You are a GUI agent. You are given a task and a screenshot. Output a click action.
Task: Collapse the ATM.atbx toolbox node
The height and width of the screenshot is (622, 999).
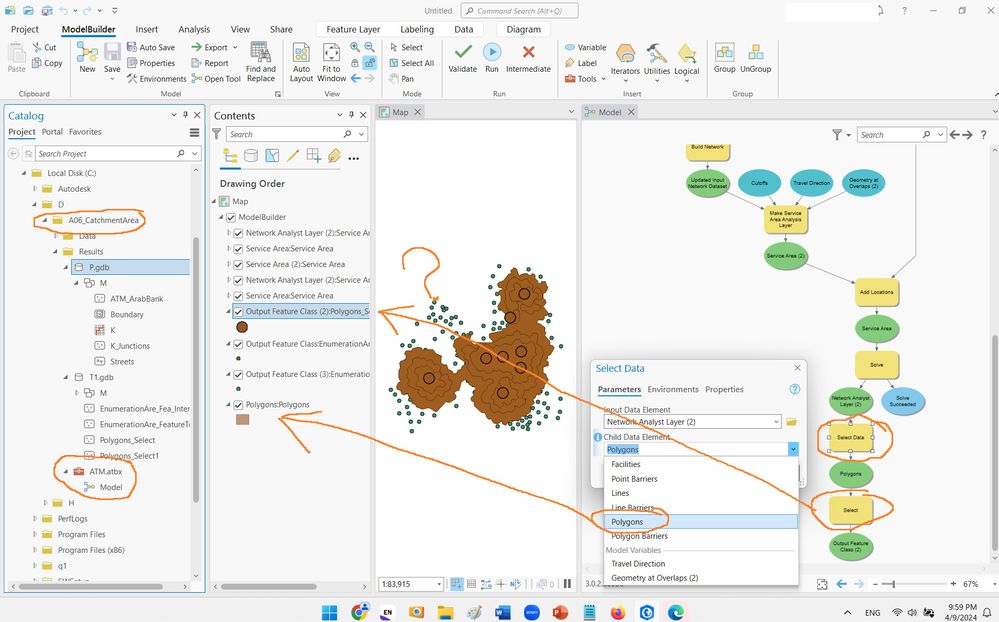pos(66,472)
